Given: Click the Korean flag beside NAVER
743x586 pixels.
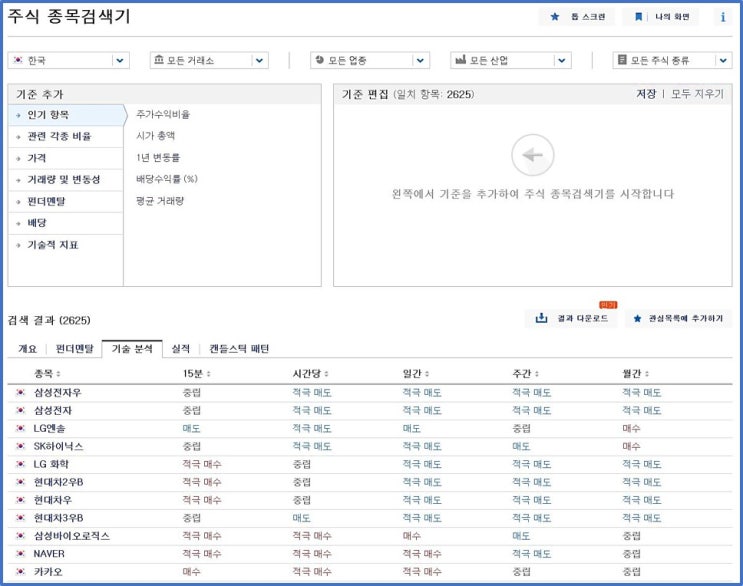Looking at the screenshot, I should (20, 554).
